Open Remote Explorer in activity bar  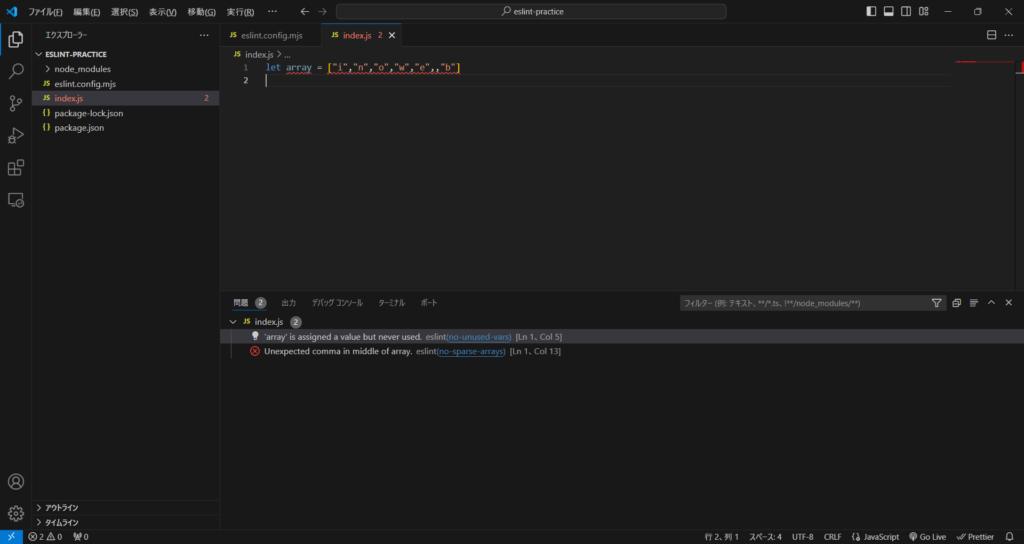16,200
